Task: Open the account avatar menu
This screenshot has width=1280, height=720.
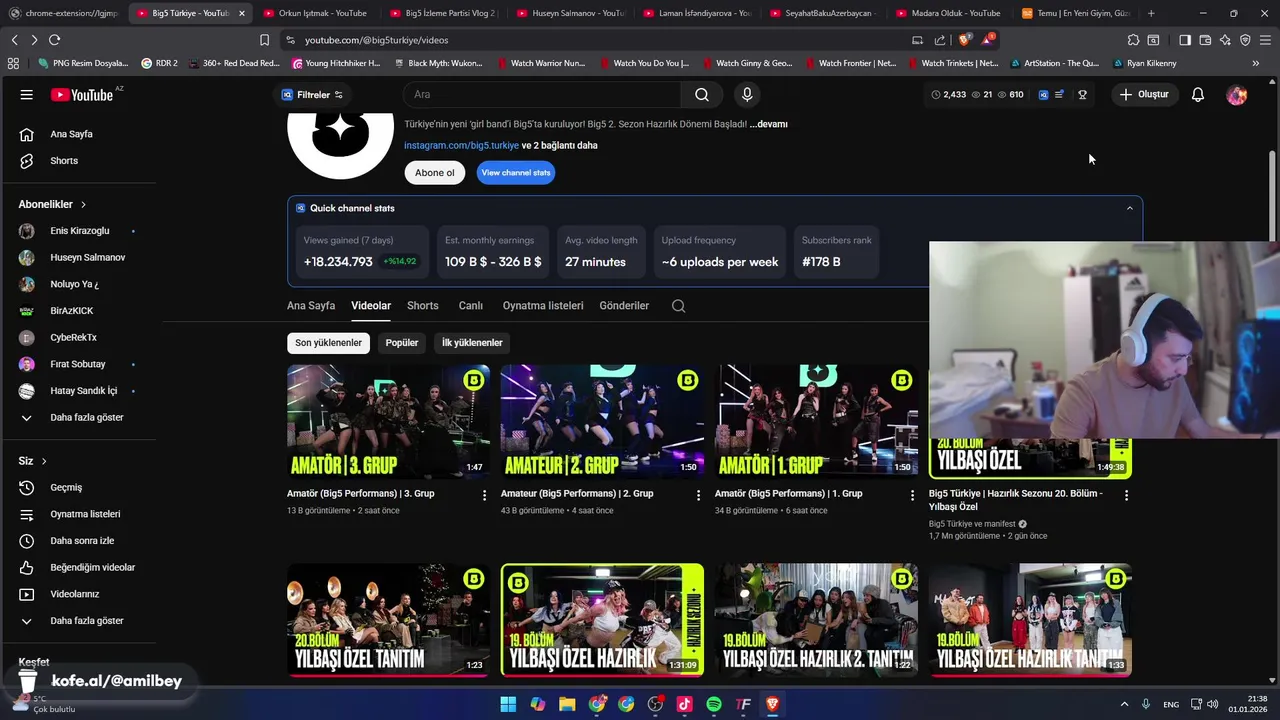Action: click(x=1237, y=95)
